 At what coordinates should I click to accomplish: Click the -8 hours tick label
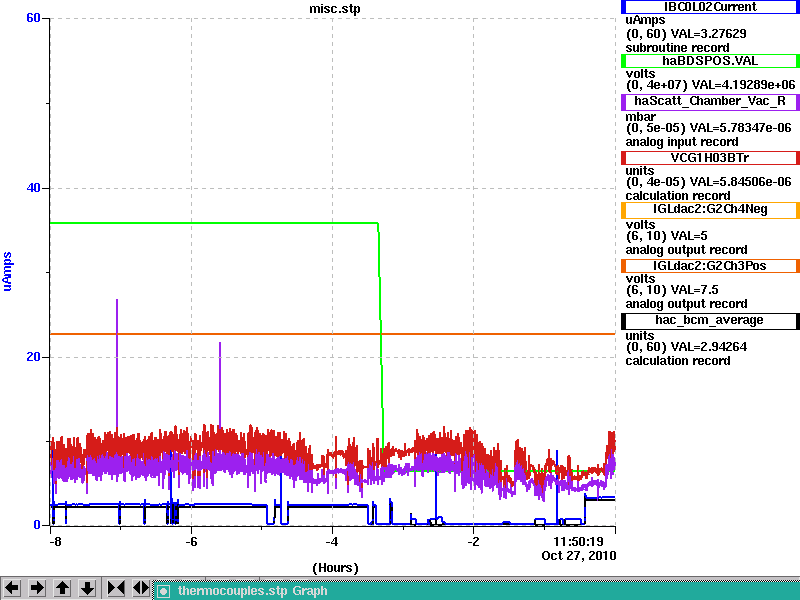coord(55,541)
